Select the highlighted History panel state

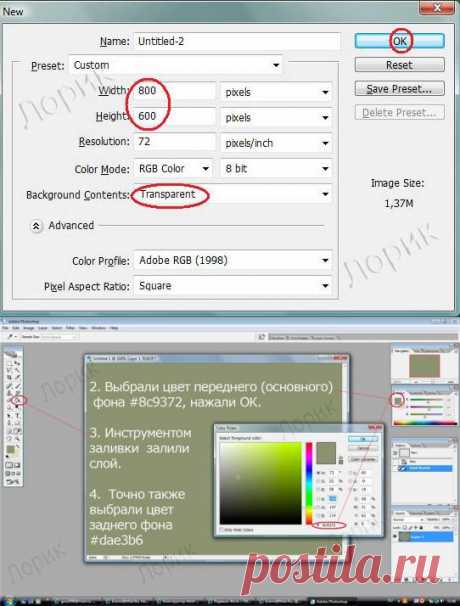(427, 468)
